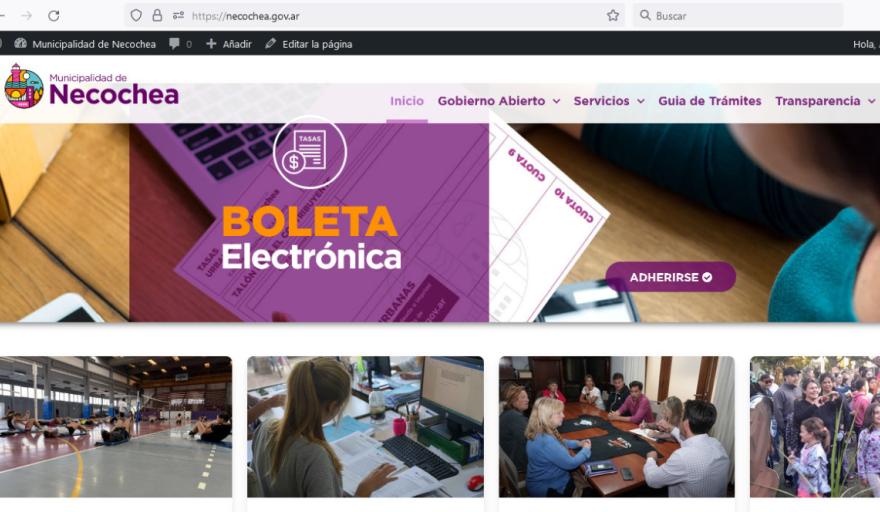880x512 pixels.
Task: Click the Añadir plus icon
Action: tap(211, 44)
